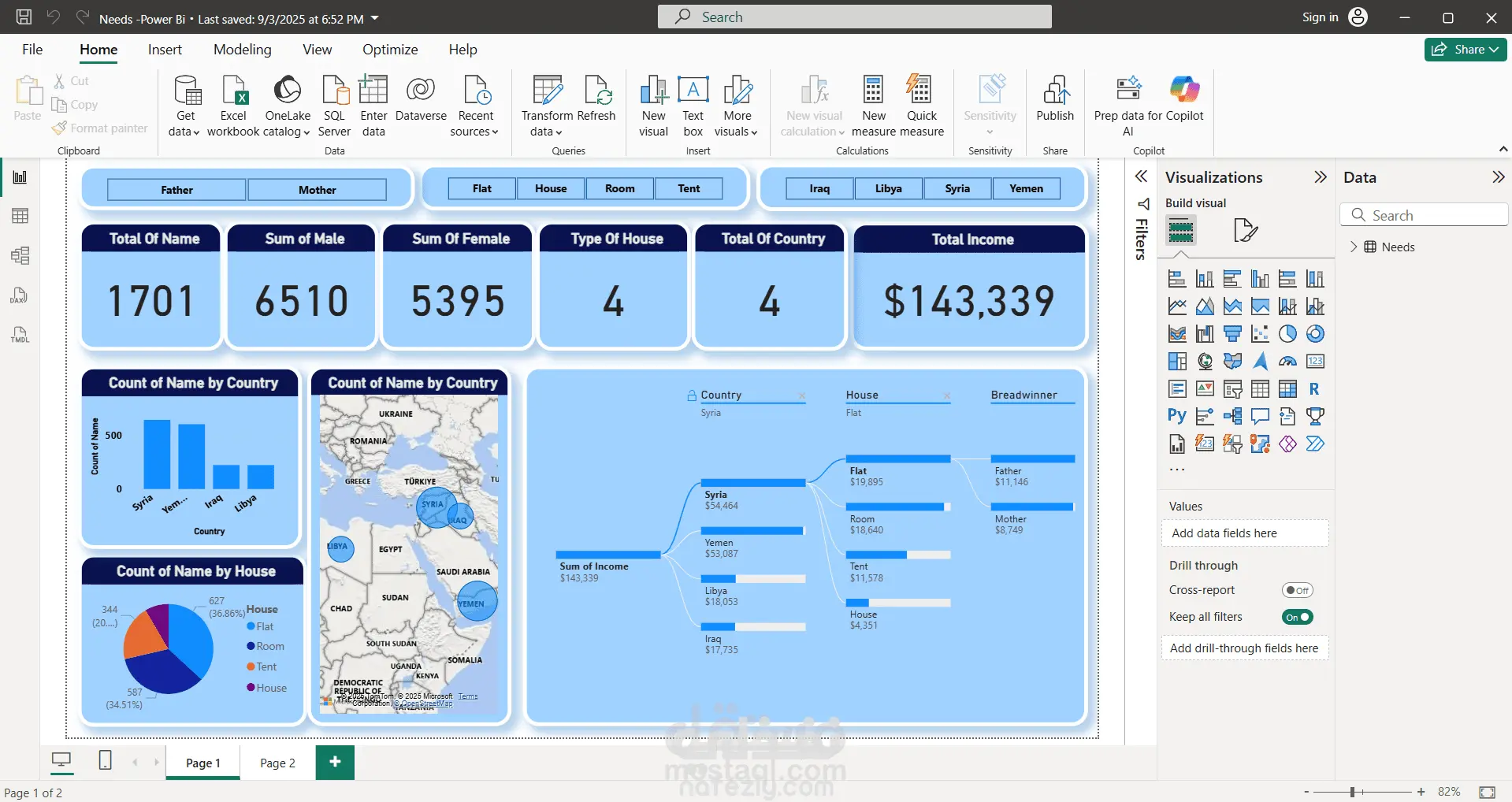Image resolution: width=1512 pixels, height=802 pixels.
Task: Switch to Model view in left sidebar
Action: 20,255
